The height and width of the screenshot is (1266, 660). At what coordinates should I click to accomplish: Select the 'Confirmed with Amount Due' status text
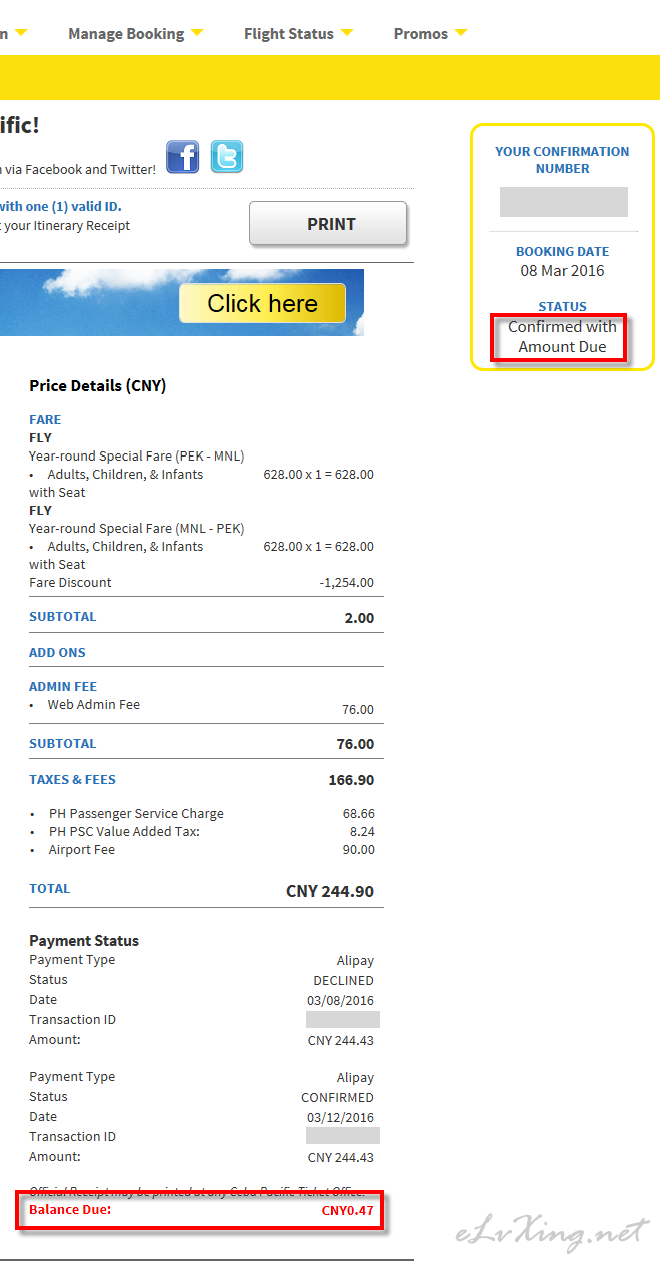(x=562, y=337)
